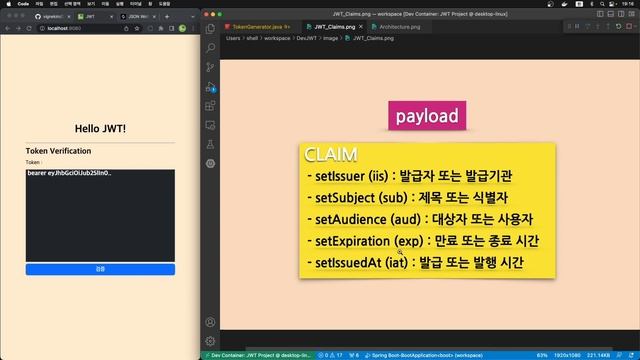Click Dev Container remote status indicator
The width and height of the screenshot is (640, 360).
pos(258,356)
